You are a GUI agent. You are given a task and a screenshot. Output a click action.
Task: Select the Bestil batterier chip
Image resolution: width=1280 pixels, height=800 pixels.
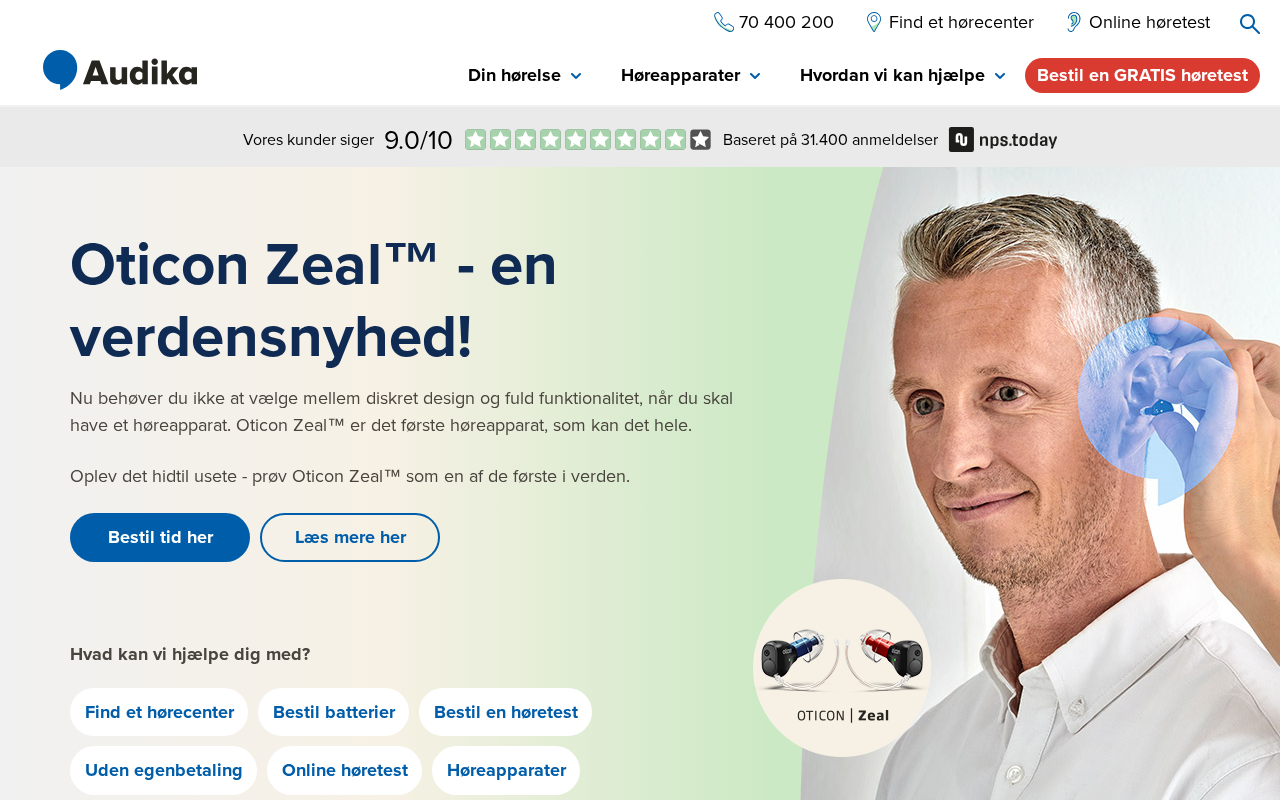click(334, 712)
